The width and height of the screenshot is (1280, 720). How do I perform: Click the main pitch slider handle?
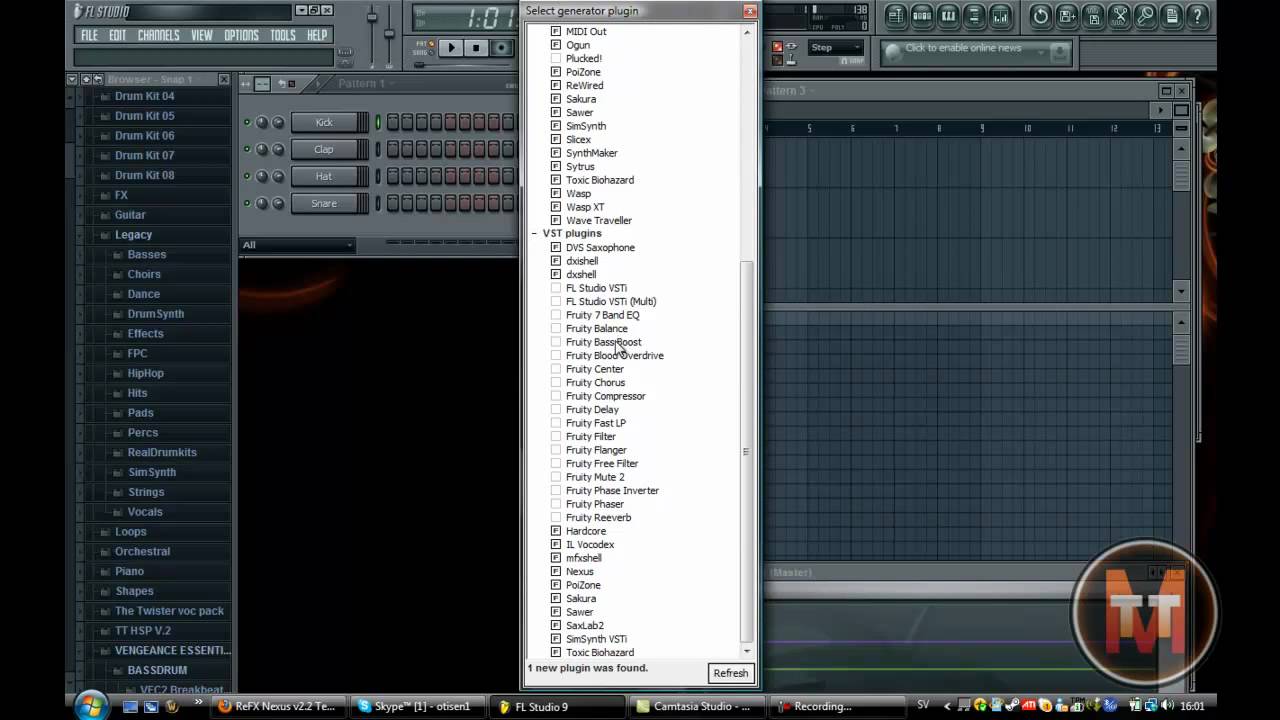pyautogui.click(x=390, y=33)
